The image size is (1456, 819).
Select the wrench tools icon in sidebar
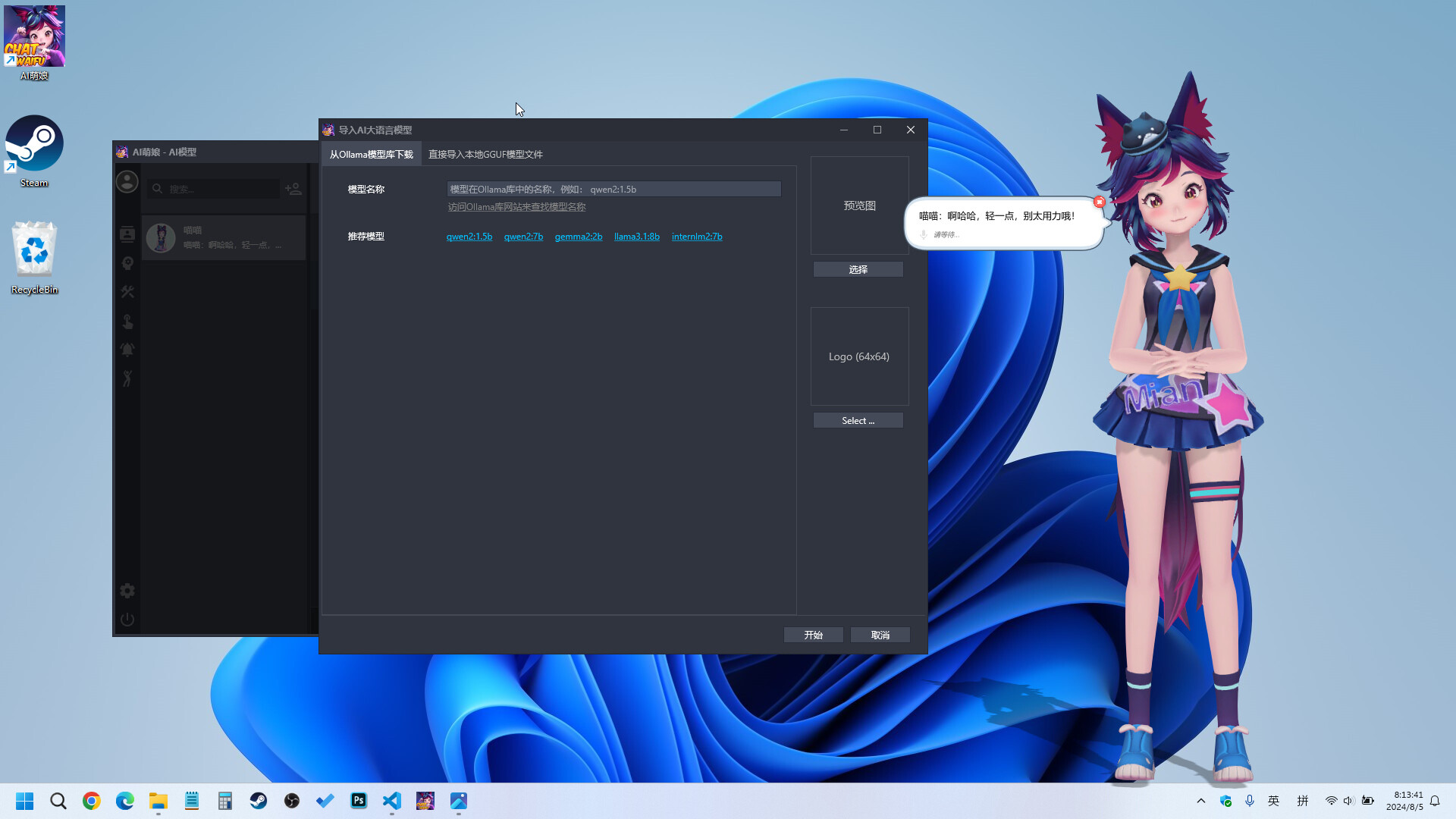pyautogui.click(x=127, y=292)
